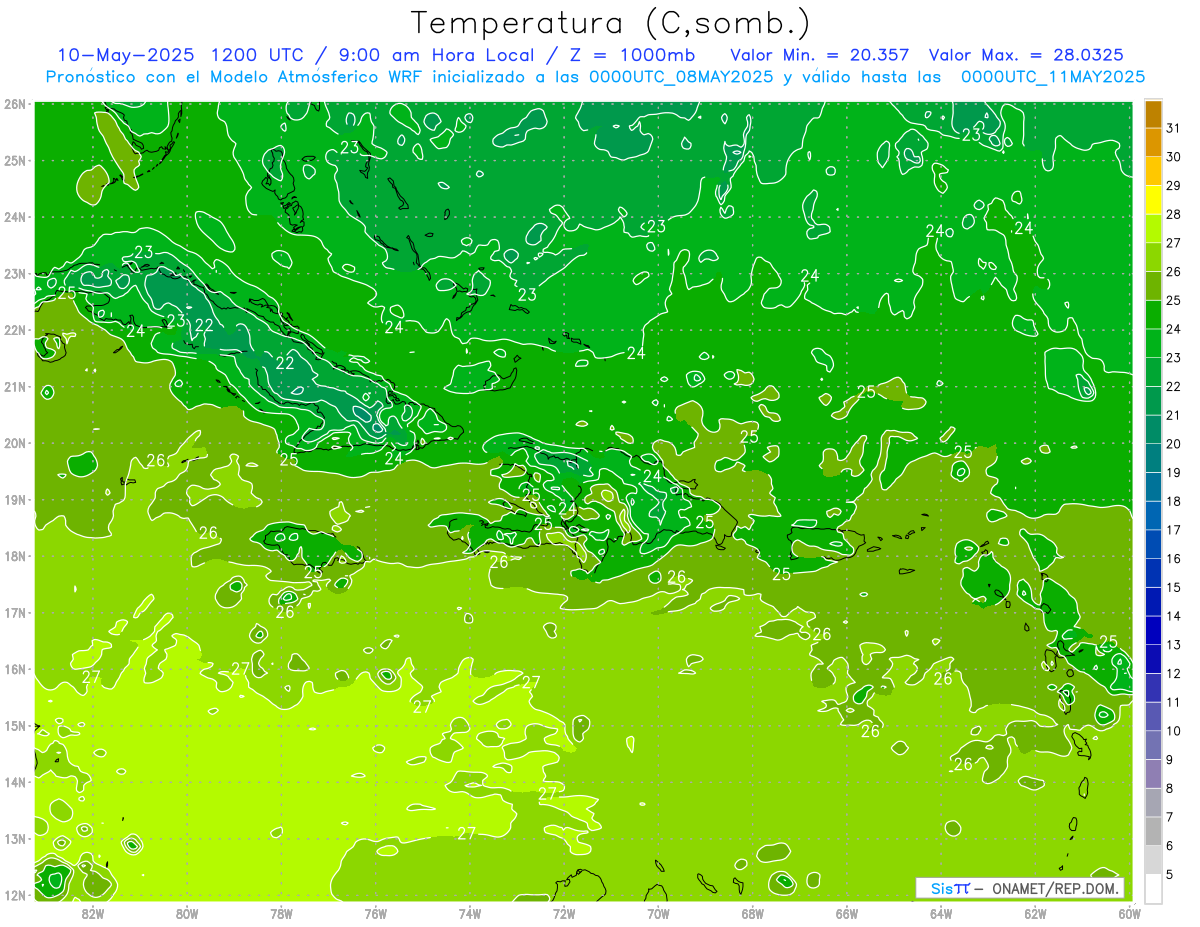Select the colorbar segment between 30 and 31

[x=1153, y=142]
